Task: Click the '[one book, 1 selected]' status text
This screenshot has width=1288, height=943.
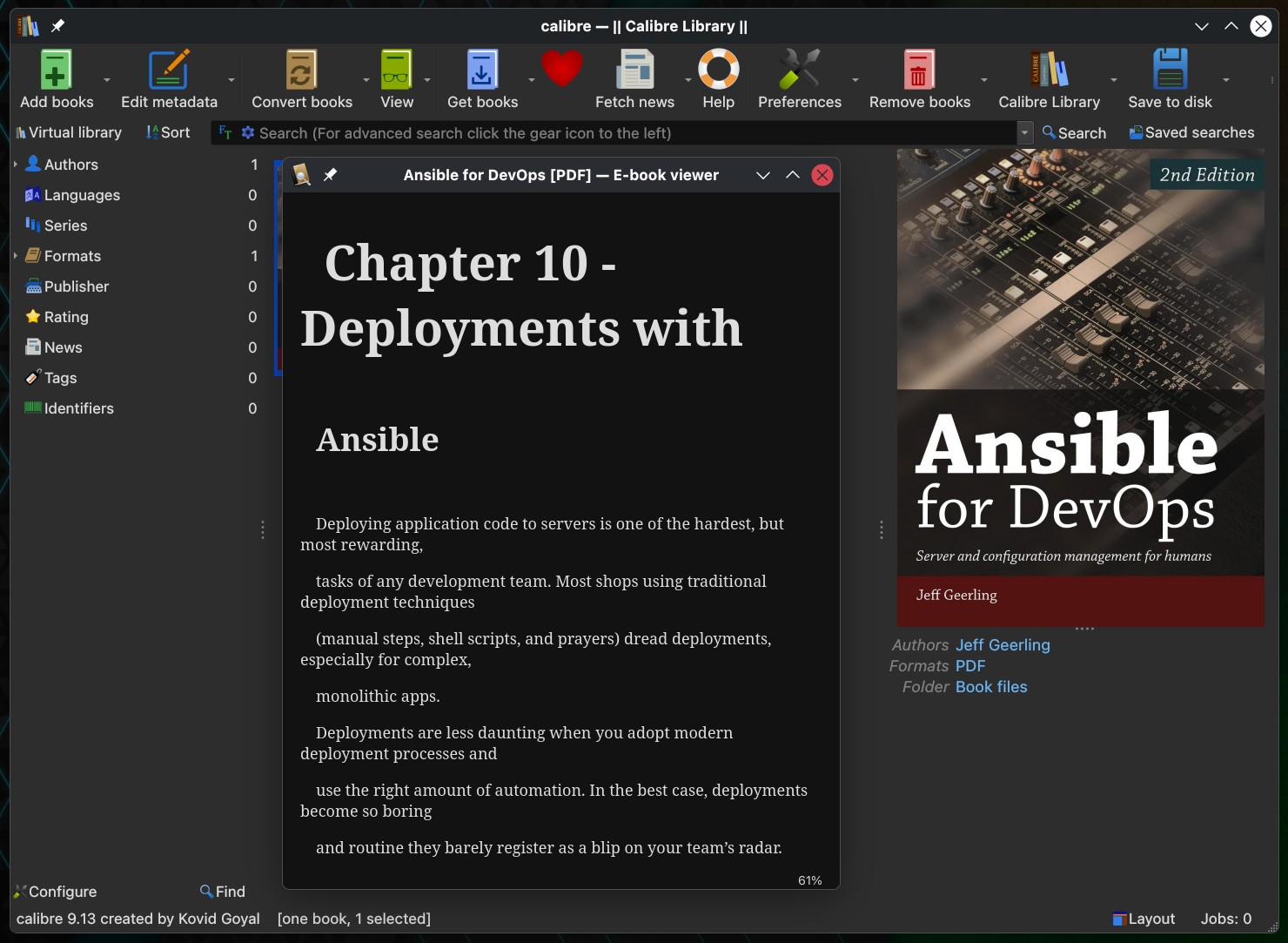Action: pyautogui.click(x=354, y=919)
